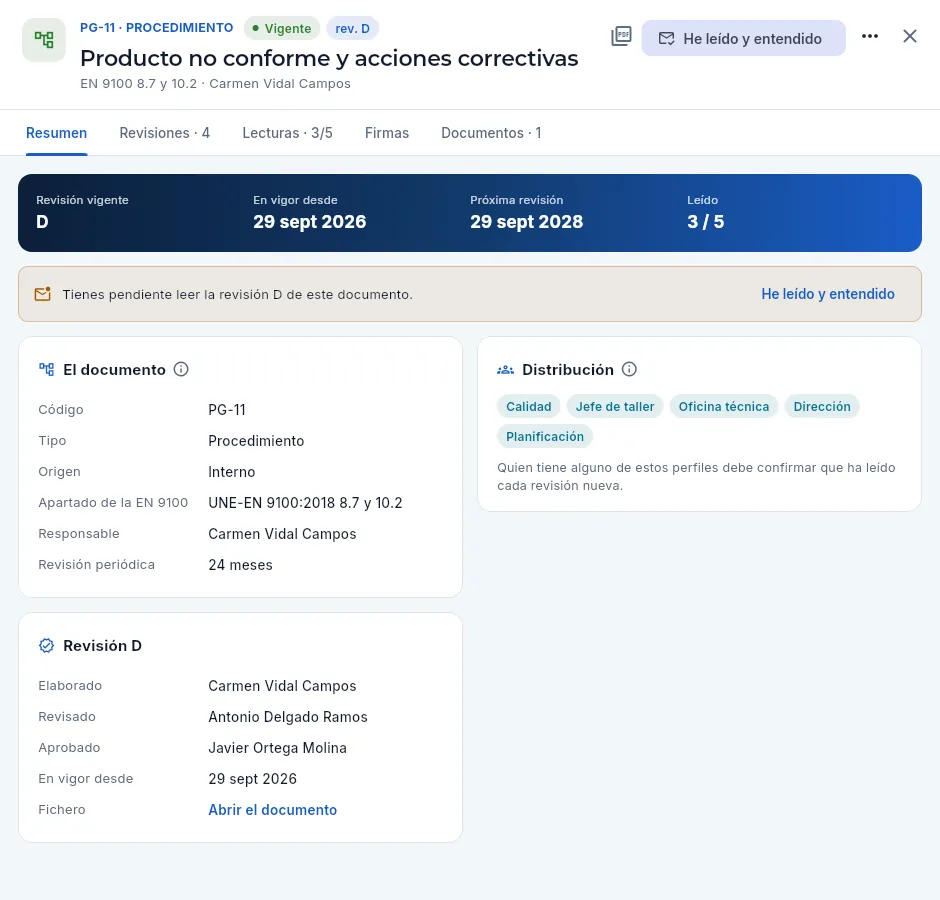The width and height of the screenshot is (940, 900).
Task: Confirm with header 'He leído y entendido' button
Action: pos(743,38)
